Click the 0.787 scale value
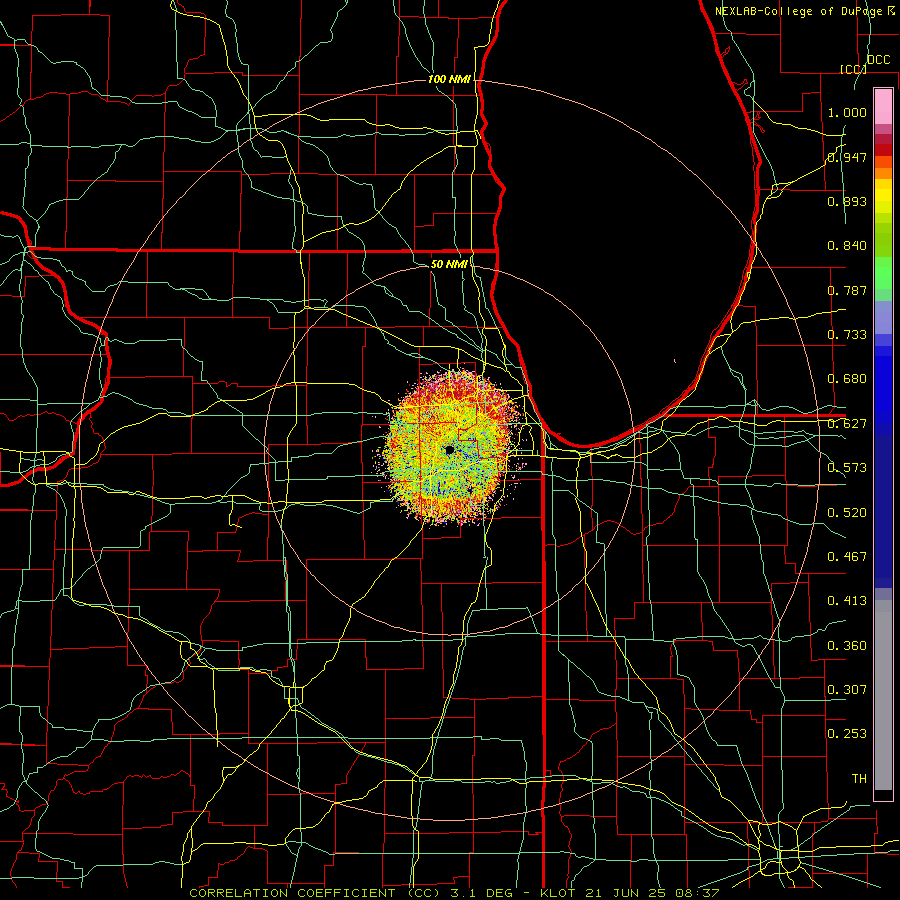This screenshot has height=900, width=900. 847,290
